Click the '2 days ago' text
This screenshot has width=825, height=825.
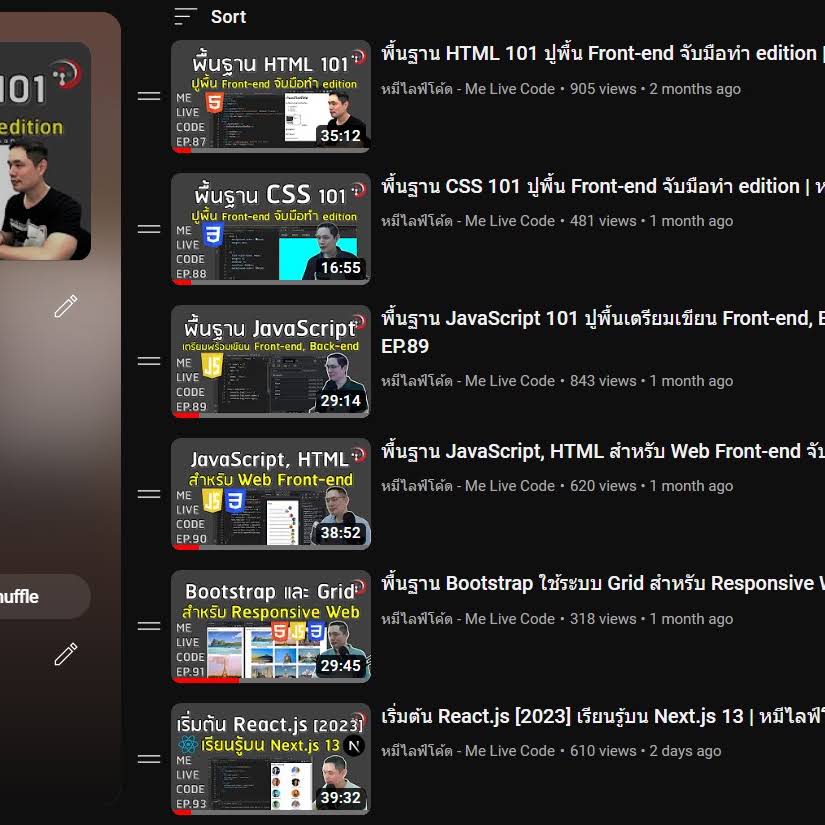[x=685, y=751]
